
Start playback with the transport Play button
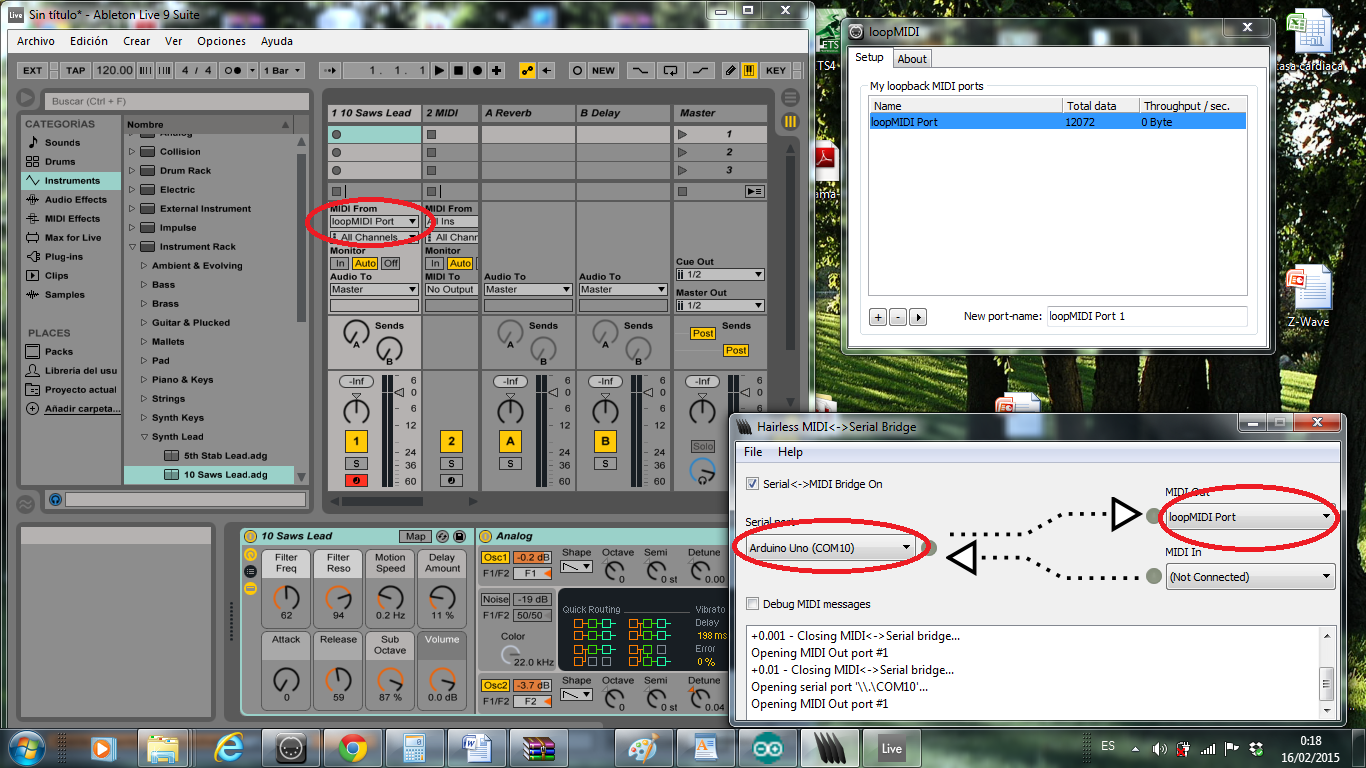click(x=439, y=71)
